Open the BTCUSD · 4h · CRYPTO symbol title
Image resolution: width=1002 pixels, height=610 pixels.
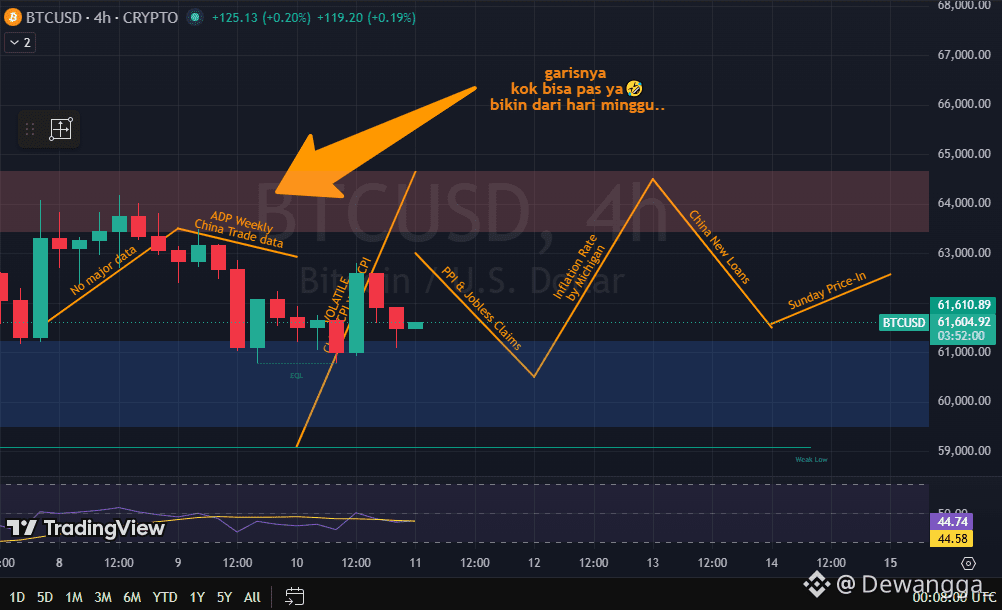point(102,17)
